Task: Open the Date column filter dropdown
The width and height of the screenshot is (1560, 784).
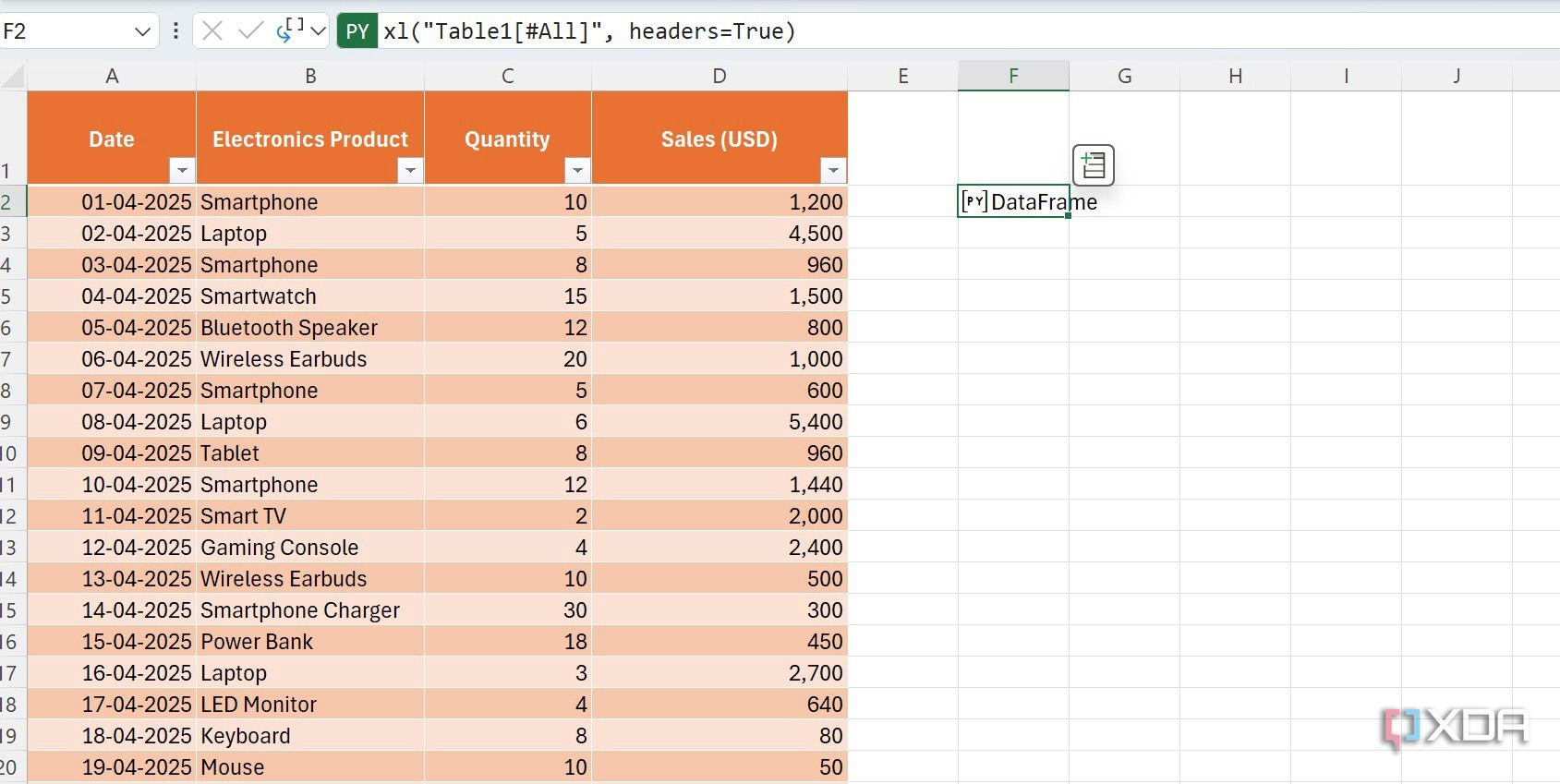Action: [x=182, y=170]
